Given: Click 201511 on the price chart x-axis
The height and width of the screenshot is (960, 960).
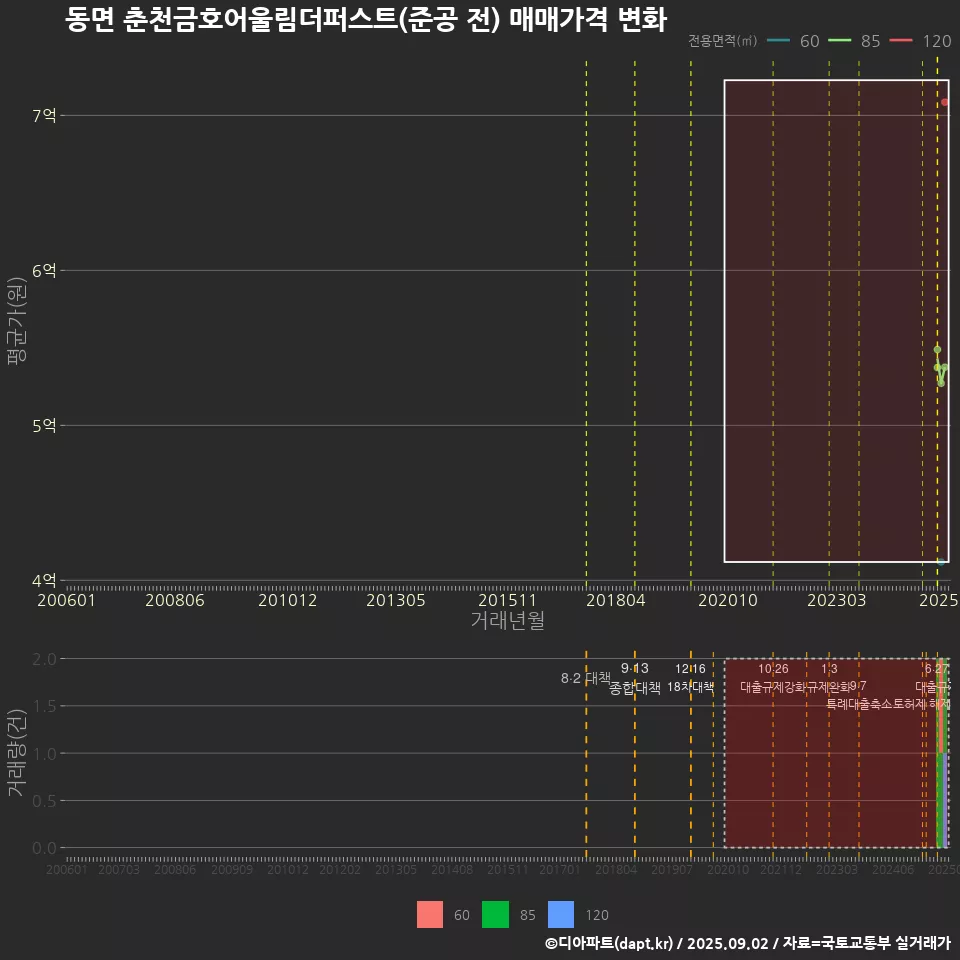Looking at the screenshot, I should coord(507,600).
